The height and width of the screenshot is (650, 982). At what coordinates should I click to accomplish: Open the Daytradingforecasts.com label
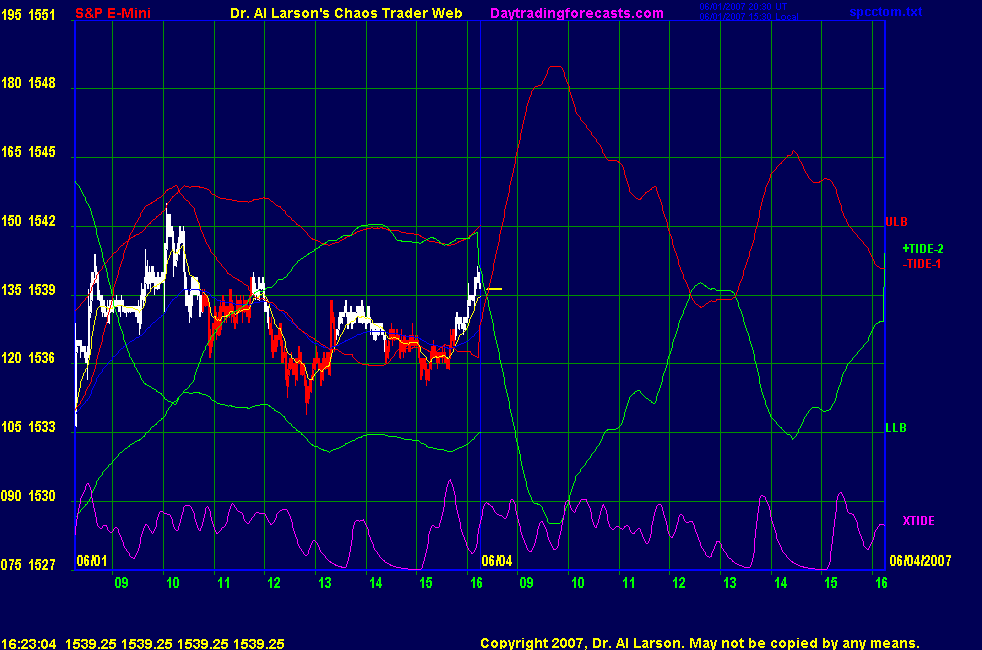577,13
